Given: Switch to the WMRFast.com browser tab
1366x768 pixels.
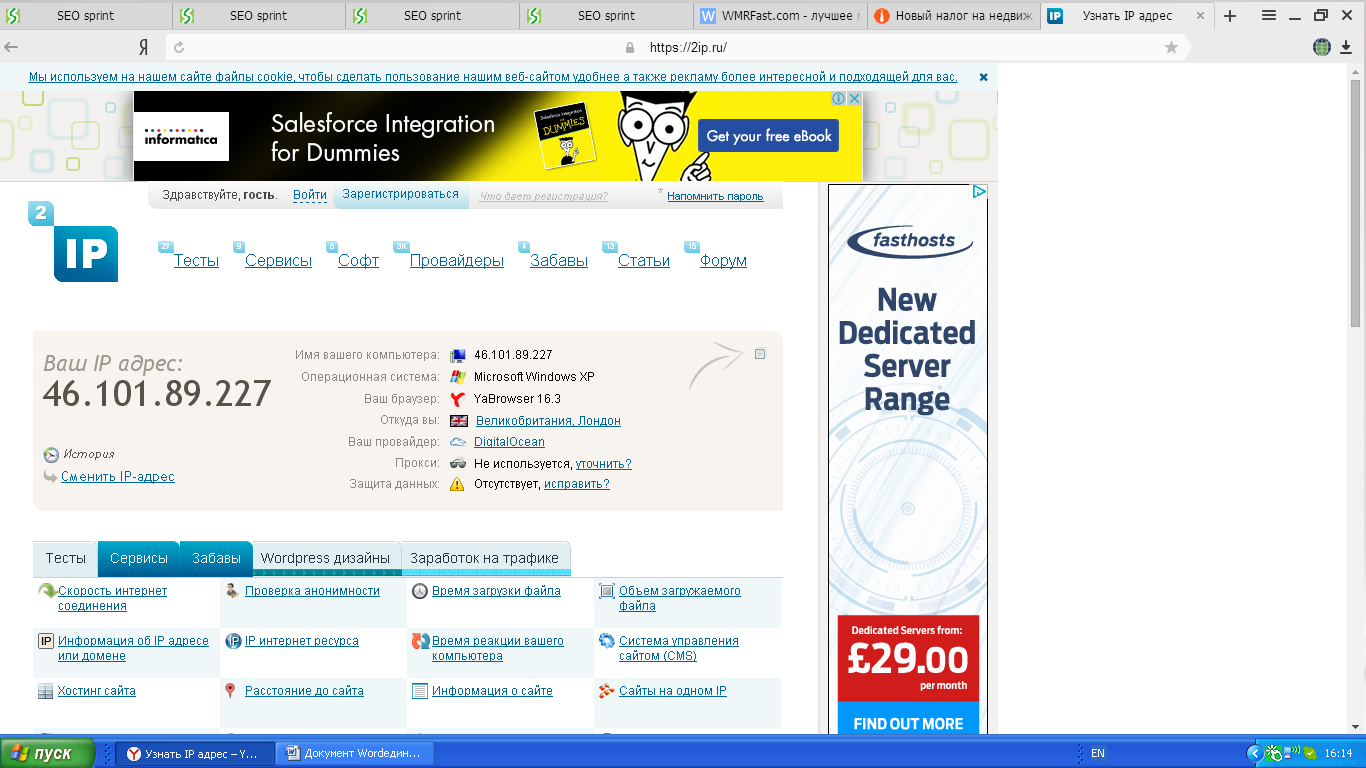Looking at the screenshot, I should pos(780,16).
